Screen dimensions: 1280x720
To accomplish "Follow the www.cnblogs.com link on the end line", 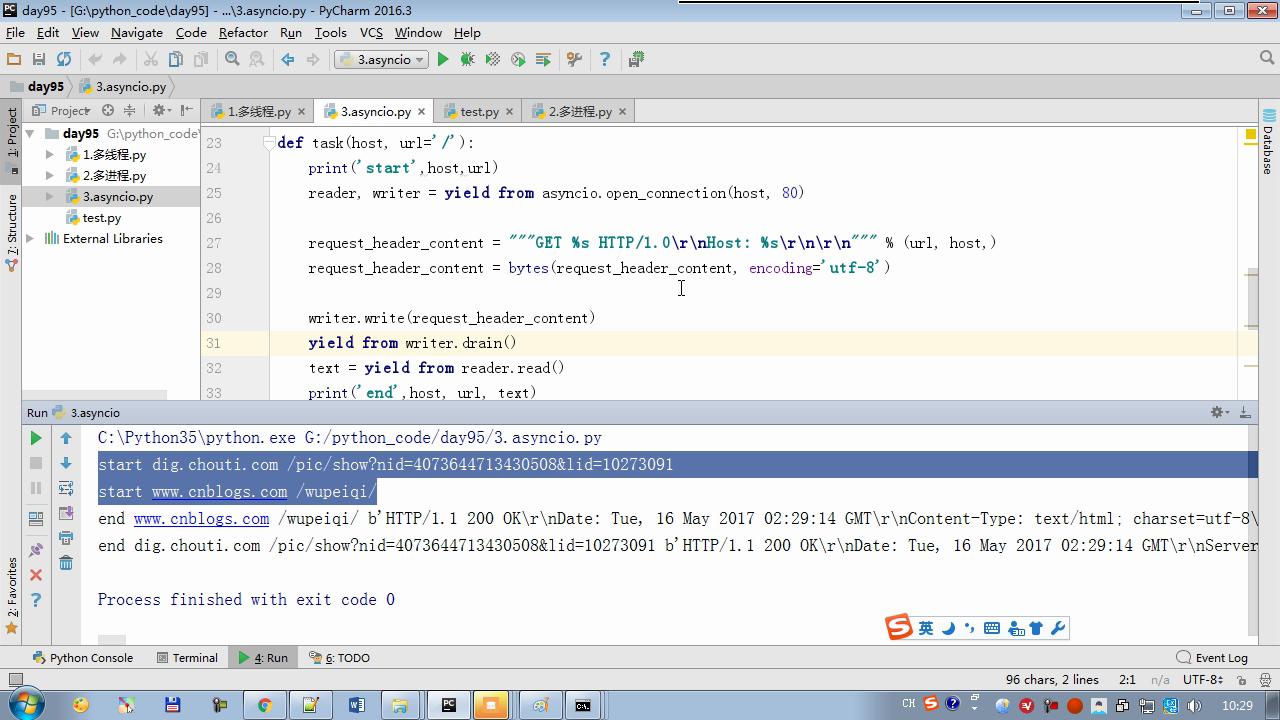I will [201, 518].
